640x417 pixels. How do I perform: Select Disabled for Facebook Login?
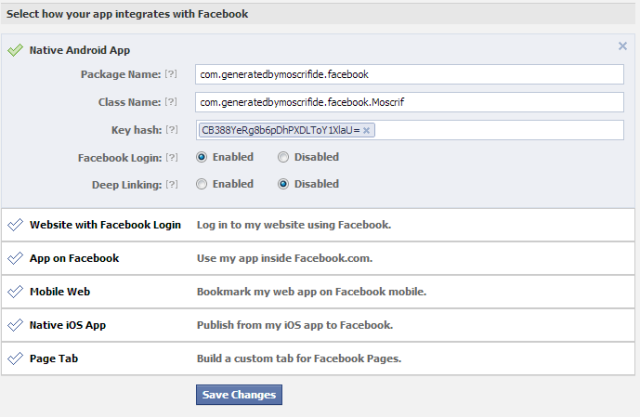tap(283, 157)
